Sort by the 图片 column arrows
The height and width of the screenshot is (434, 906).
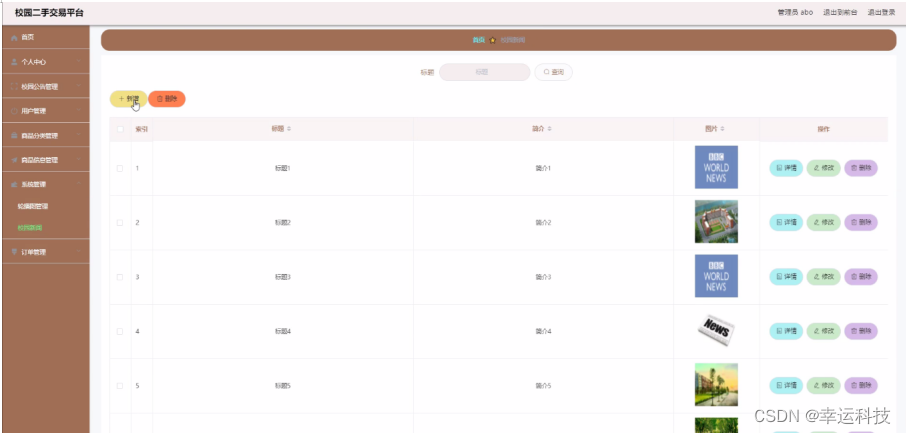722,129
